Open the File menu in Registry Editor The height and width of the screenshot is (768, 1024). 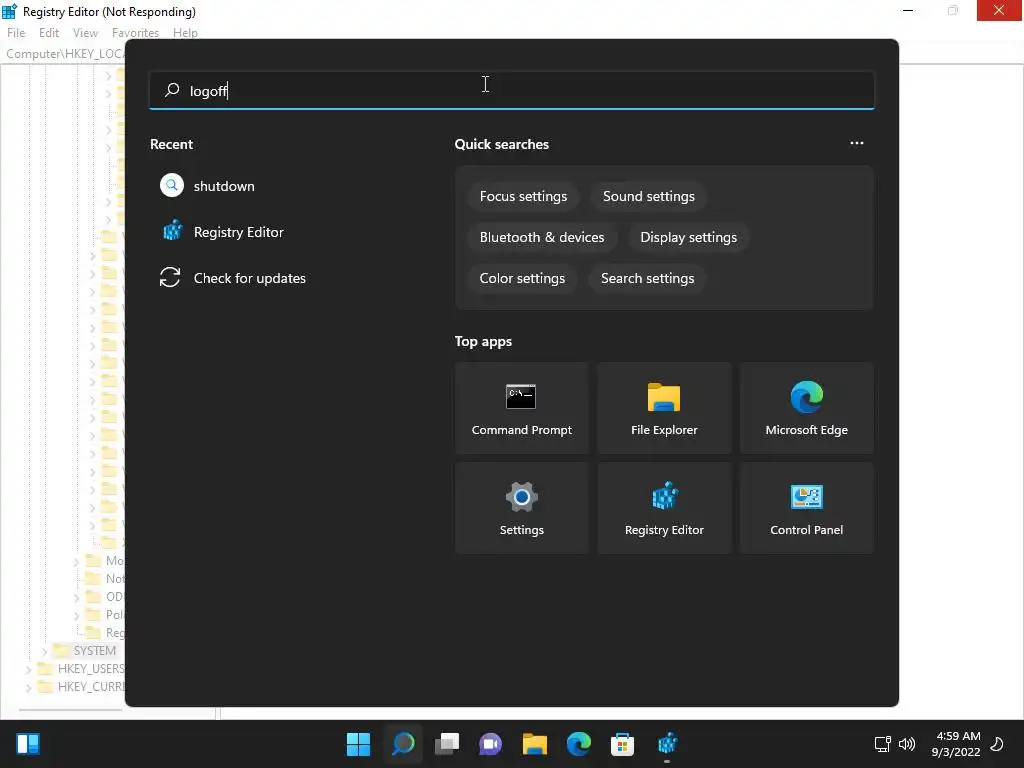coord(16,33)
